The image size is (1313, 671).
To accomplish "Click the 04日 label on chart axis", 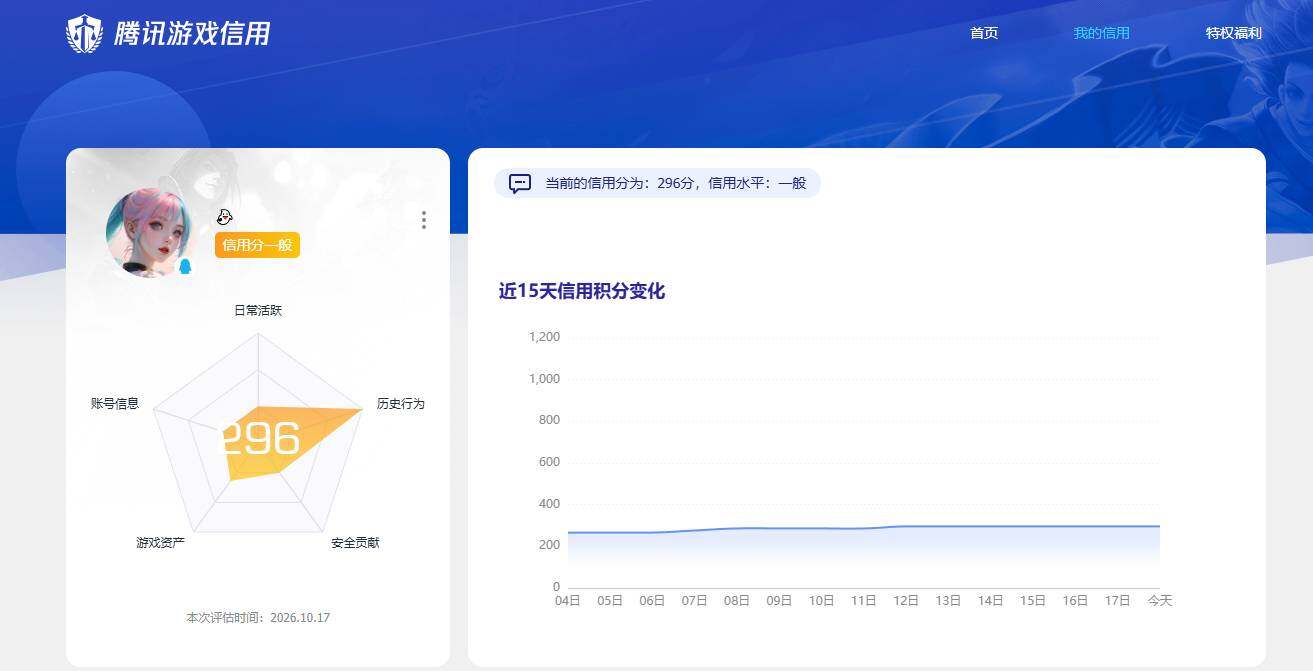I will click(568, 601).
